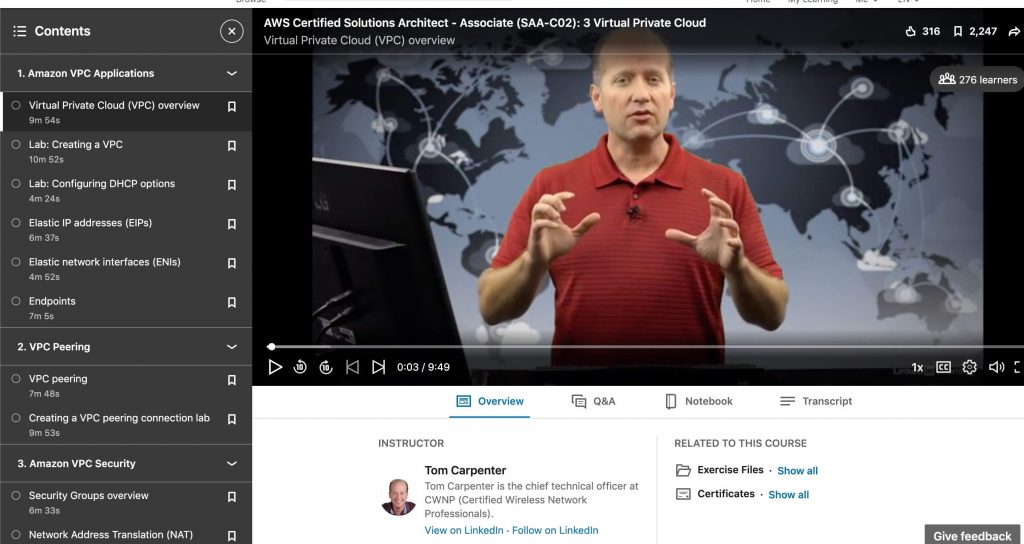Open the Notebook tab

point(699,401)
